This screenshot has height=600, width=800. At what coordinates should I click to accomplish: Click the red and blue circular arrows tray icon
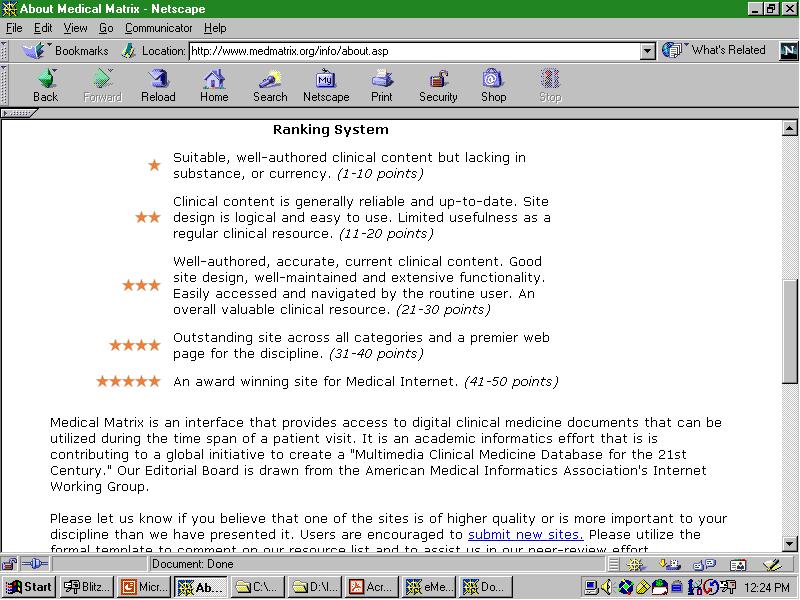click(x=711, y=587)
